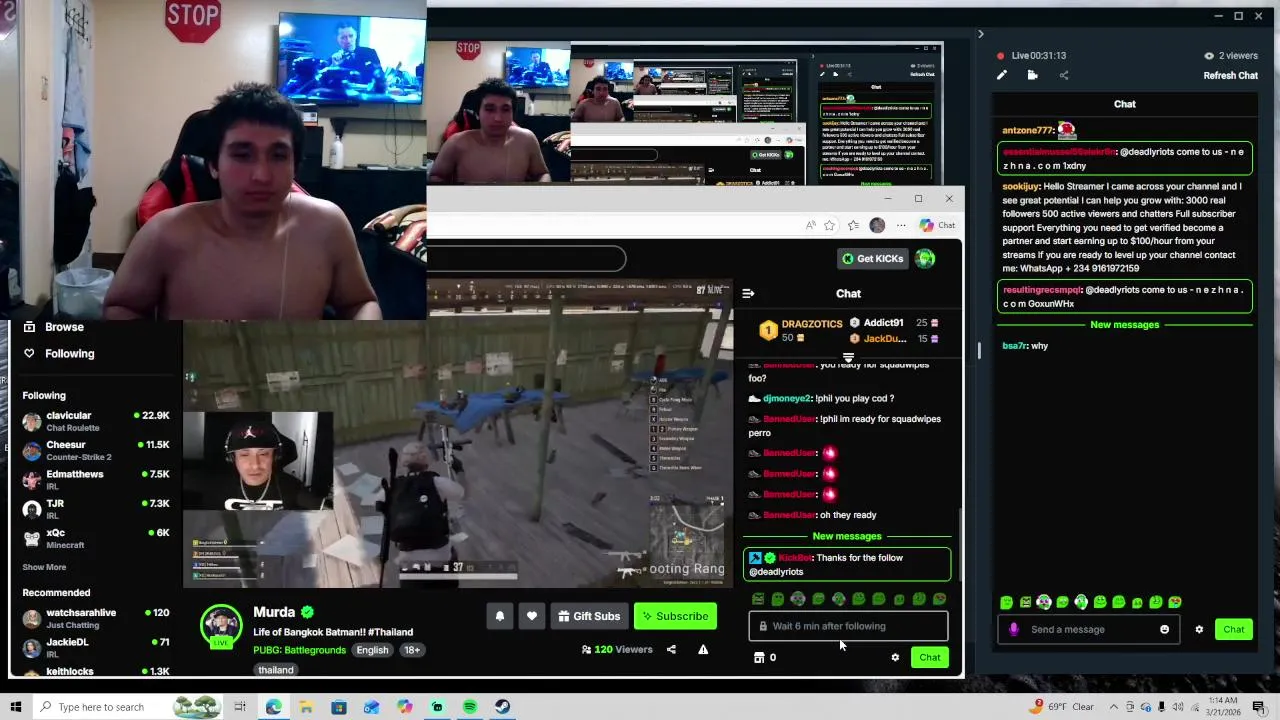Viewport: 1280px width, 720px height.
Task: Click Get KICKs button
Action: (872, 258)
